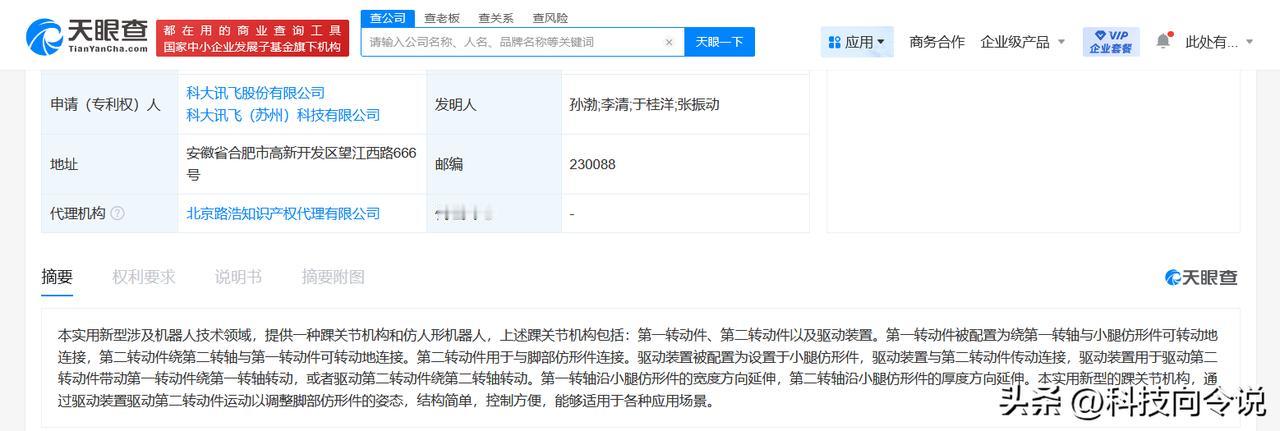The height and width of the screenshot is (431, 1280).
Task: Select the 查风险 search tab
Action: click(550, 17)
